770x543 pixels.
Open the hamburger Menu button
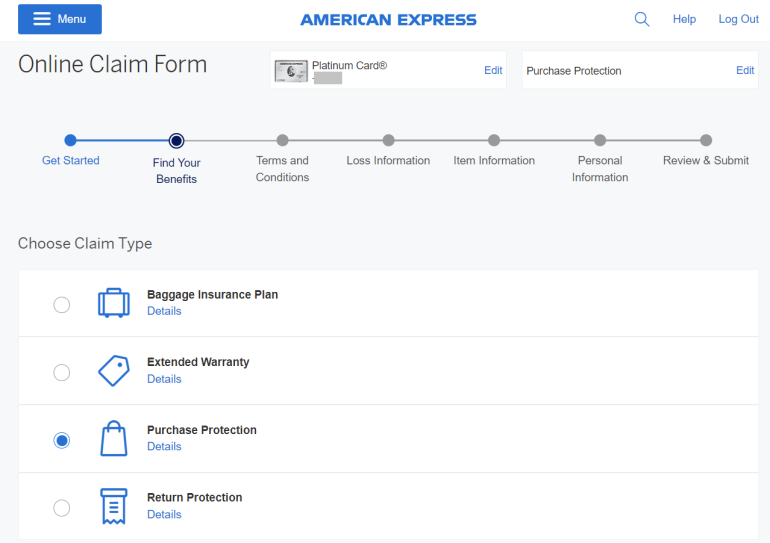coord(60,19)
